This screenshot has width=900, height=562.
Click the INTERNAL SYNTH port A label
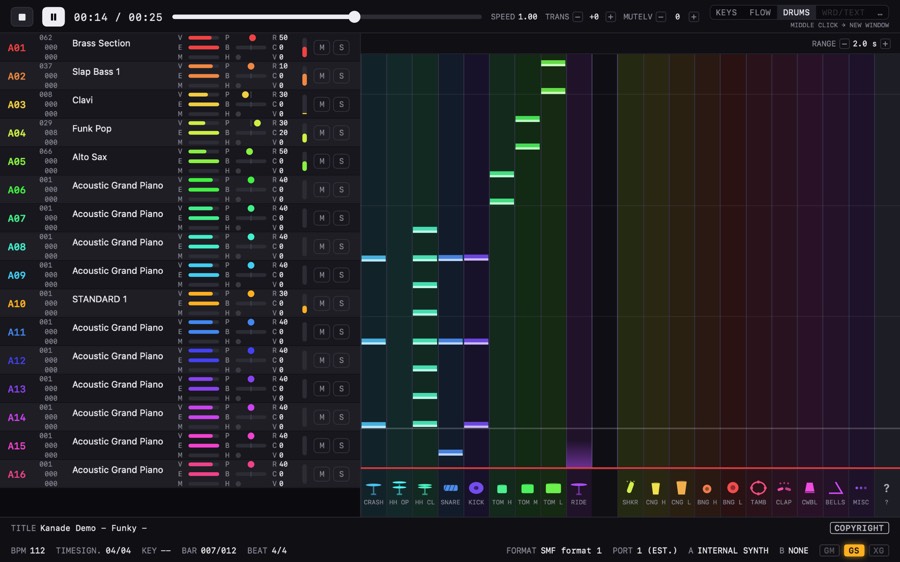(x=732, y=551)
